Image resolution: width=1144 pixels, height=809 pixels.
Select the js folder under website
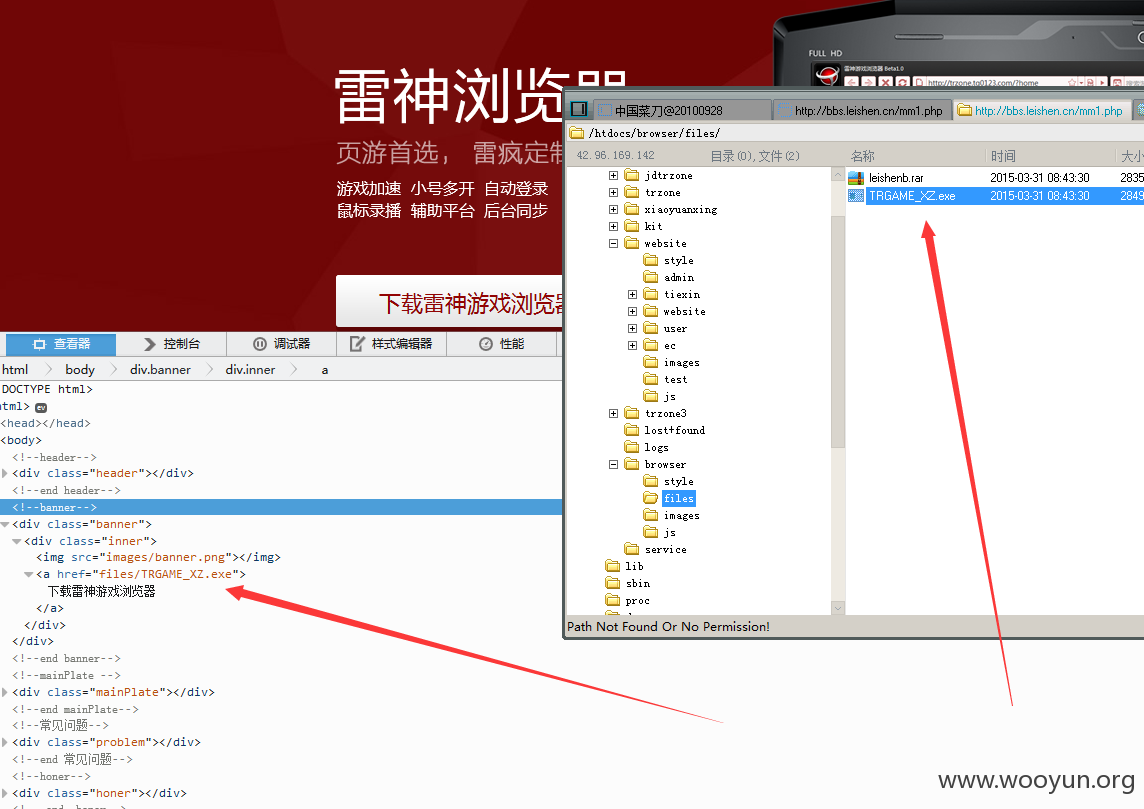(x=670, y=396)
